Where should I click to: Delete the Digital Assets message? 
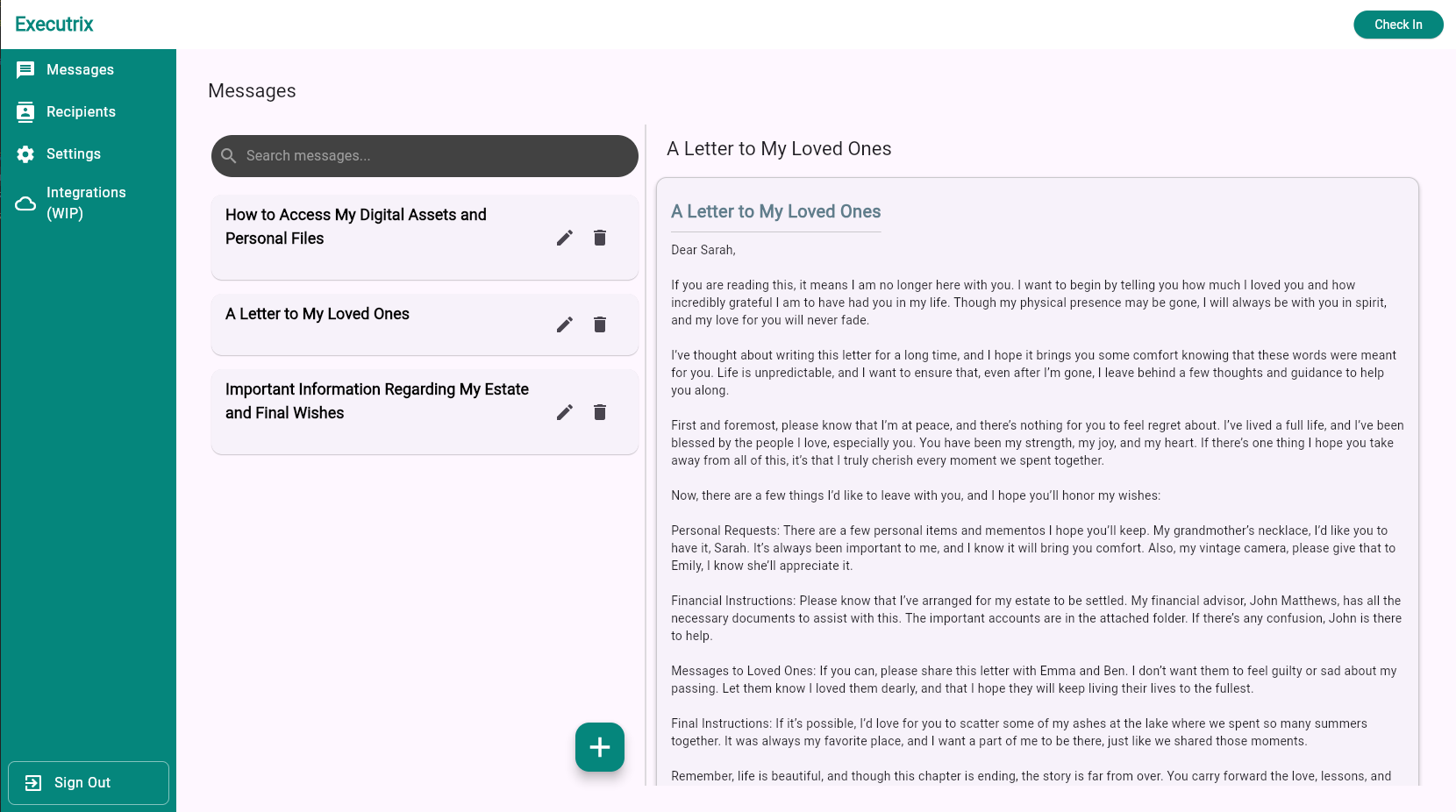(x=600, y=238)
